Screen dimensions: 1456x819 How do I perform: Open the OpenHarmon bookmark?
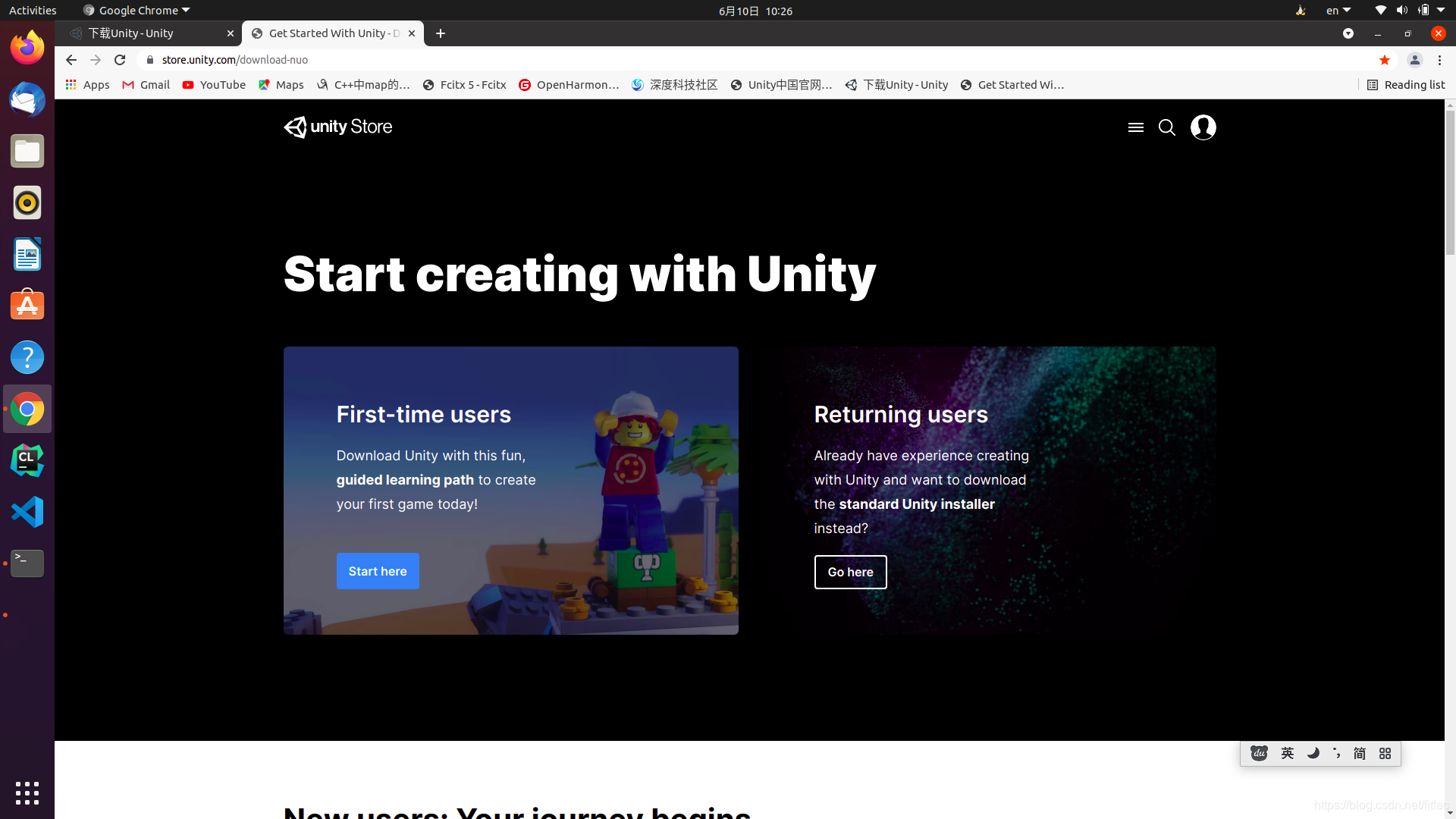tap(569, 85)
